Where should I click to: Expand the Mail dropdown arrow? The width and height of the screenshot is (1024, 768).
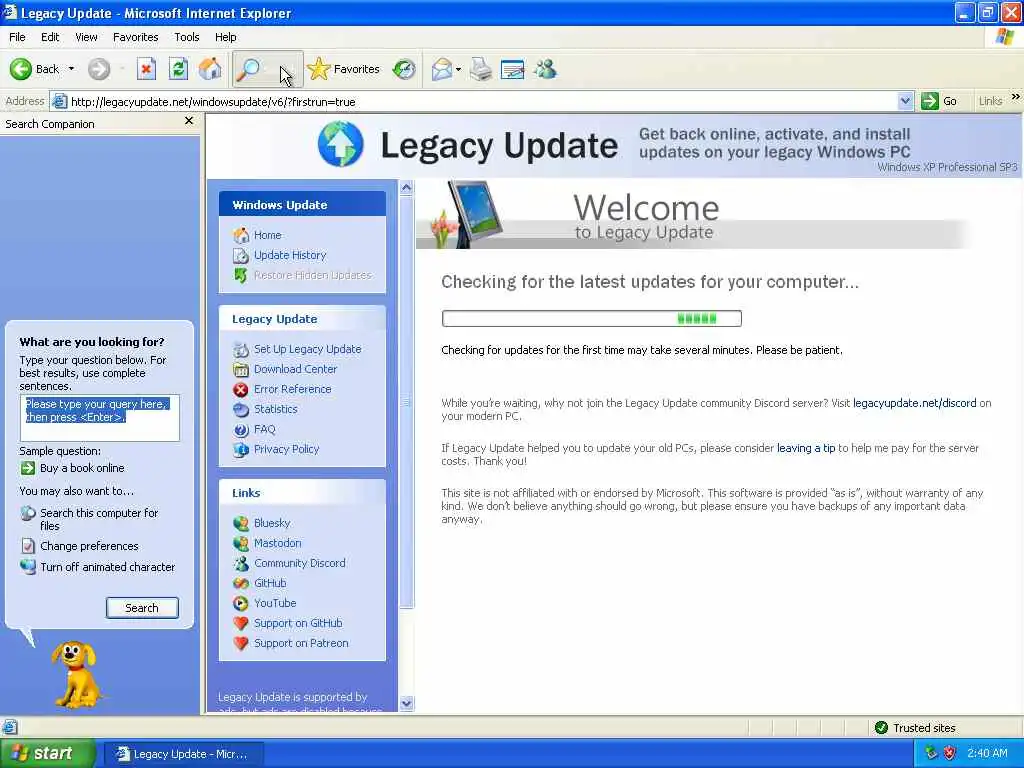click(x=458, y=69)
